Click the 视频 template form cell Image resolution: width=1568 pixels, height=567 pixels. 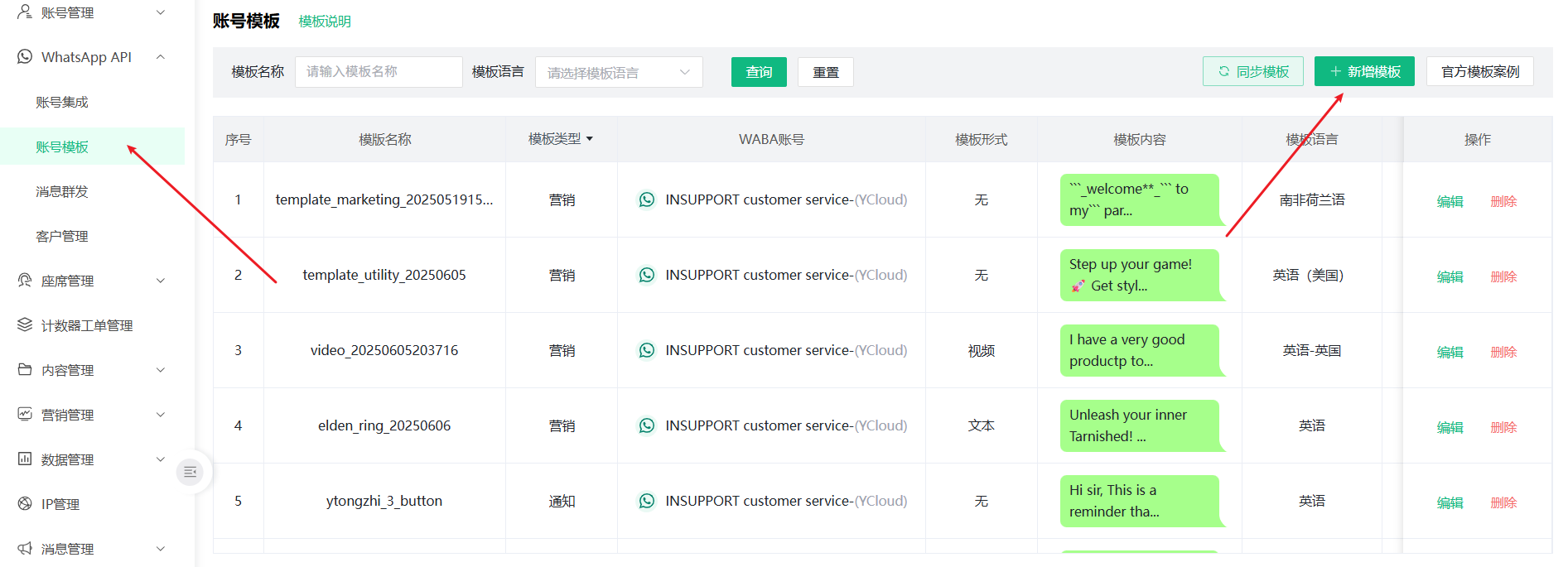click(x=982, y=351)
